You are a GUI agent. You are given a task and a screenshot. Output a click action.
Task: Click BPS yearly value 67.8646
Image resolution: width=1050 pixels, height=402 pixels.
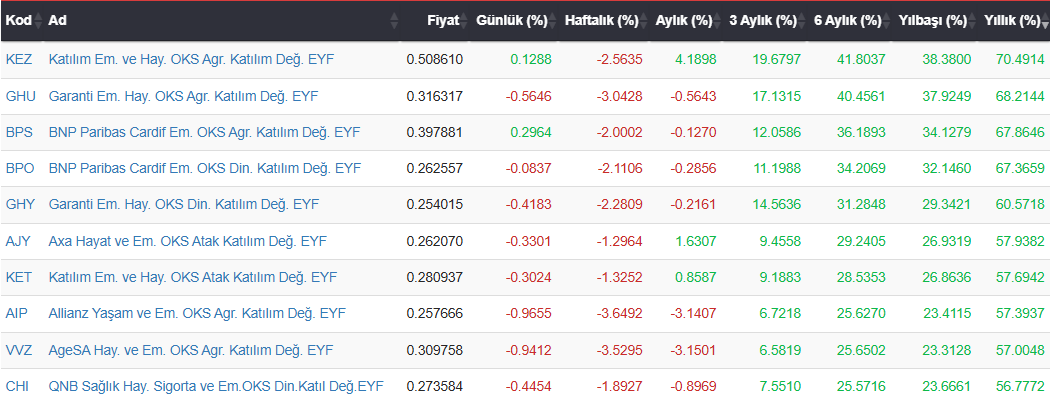pyautogui.click(x=1021, y=132)
